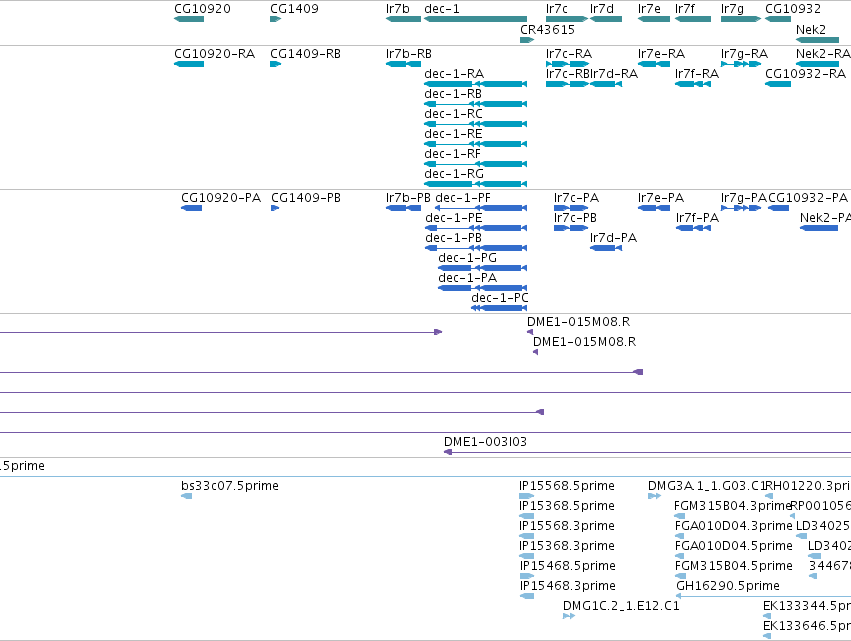Click the dec-1-RF transcript label

coord(452,154)
